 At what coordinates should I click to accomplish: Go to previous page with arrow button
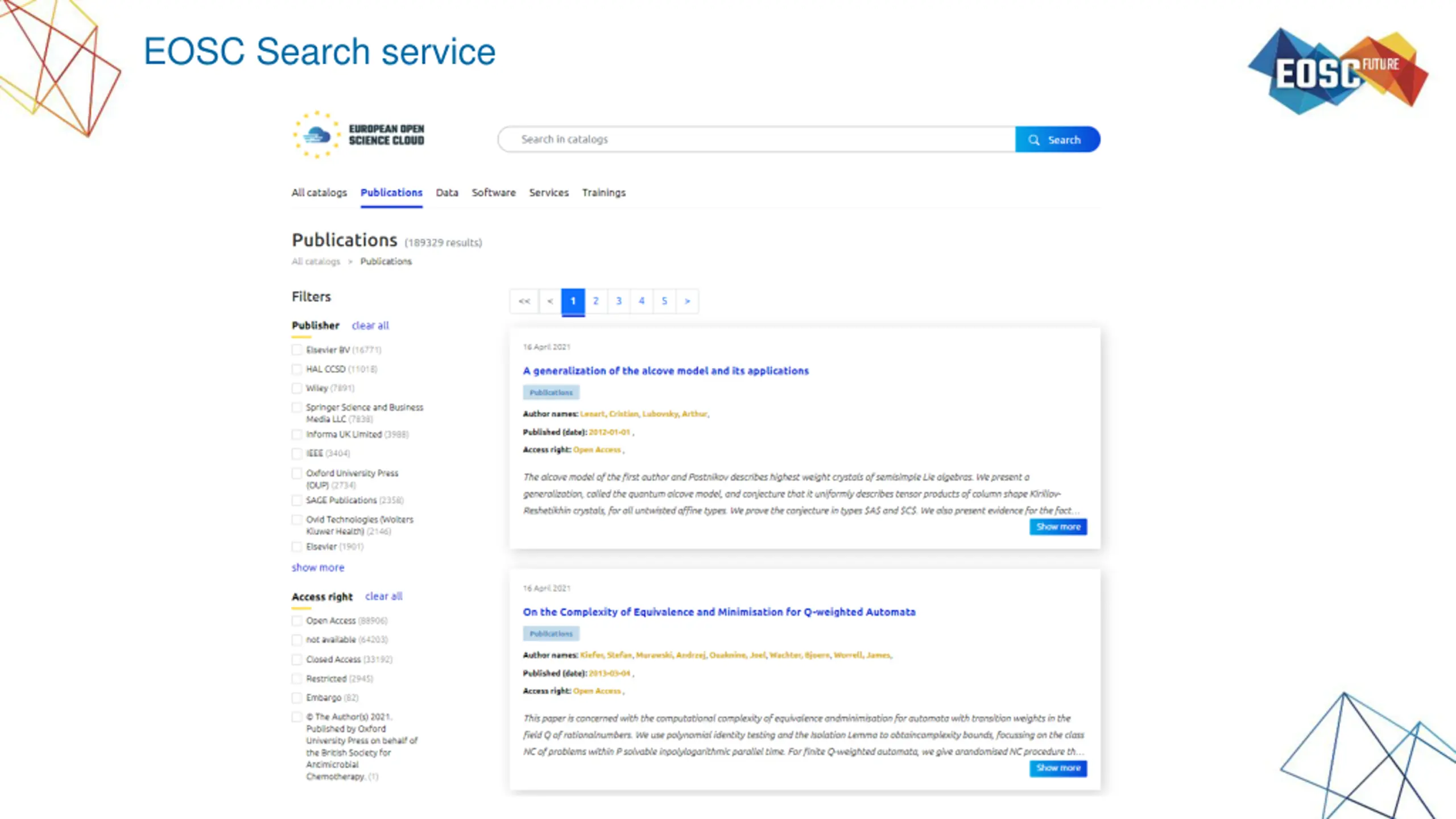[550, 301]
